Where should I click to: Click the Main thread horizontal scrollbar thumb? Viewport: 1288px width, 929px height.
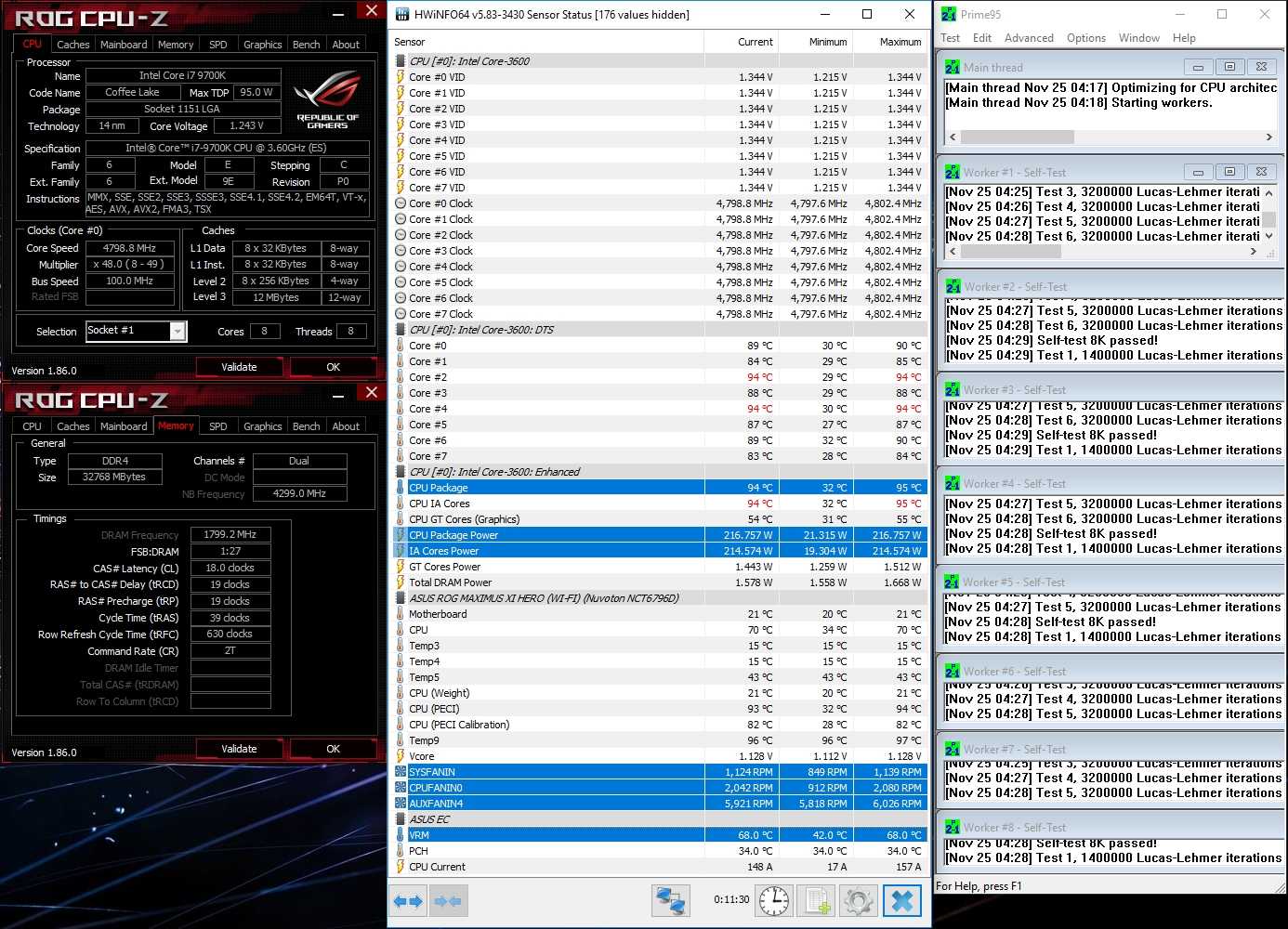1017,137
